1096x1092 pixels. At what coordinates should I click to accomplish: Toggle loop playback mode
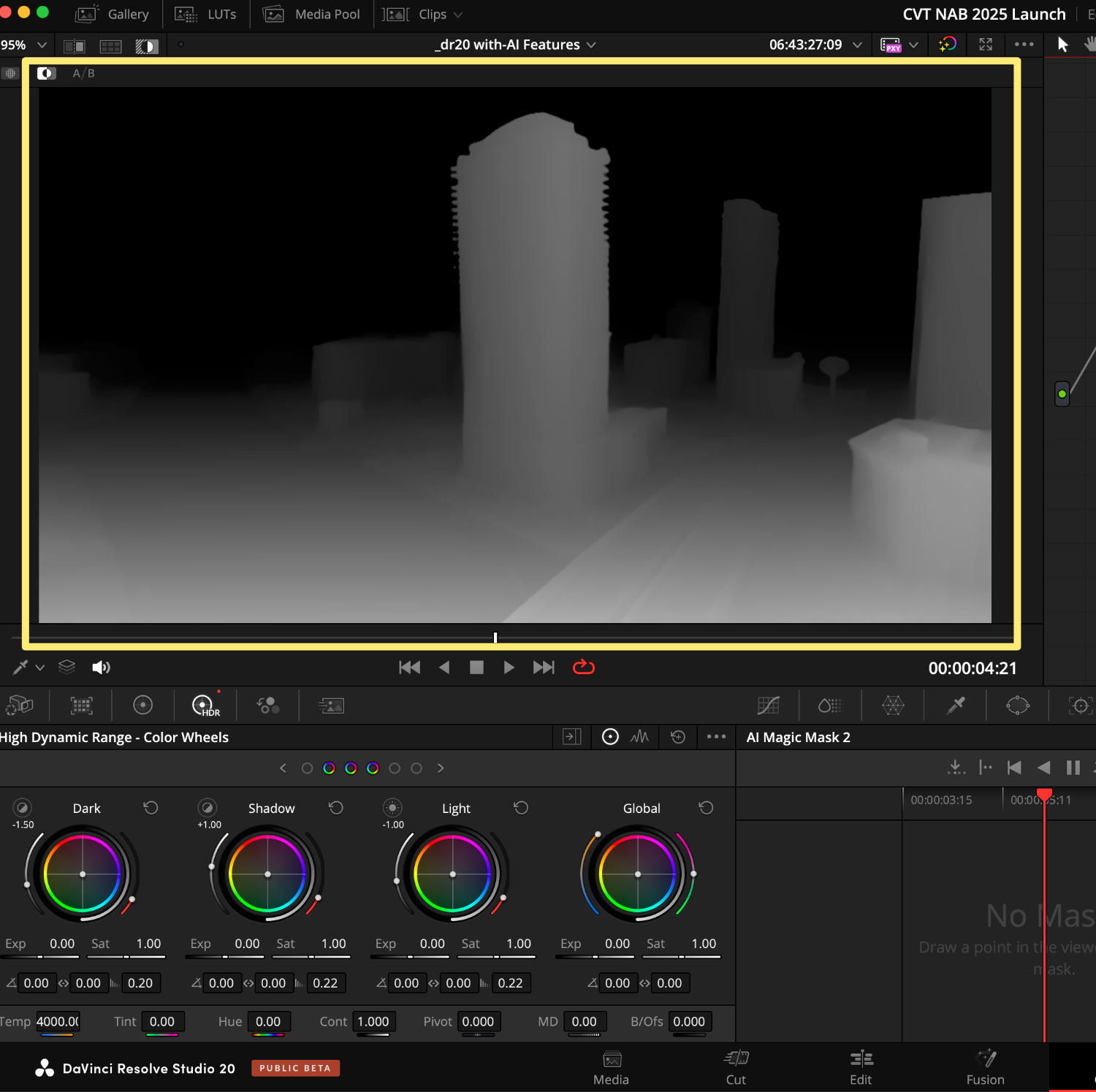click(583, 667)
